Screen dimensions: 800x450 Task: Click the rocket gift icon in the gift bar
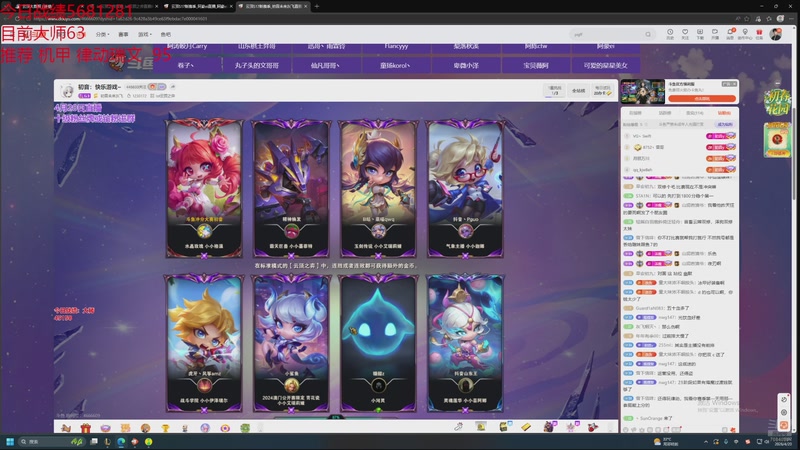(x=593, y=427)
